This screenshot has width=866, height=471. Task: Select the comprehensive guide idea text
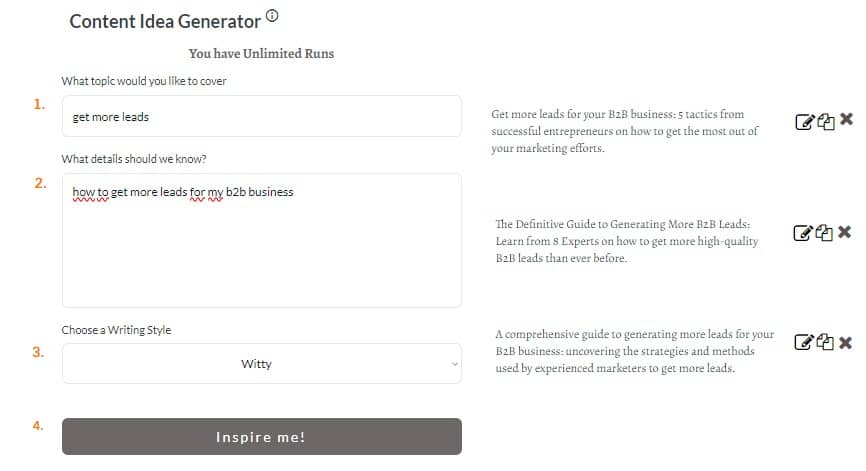634,351
